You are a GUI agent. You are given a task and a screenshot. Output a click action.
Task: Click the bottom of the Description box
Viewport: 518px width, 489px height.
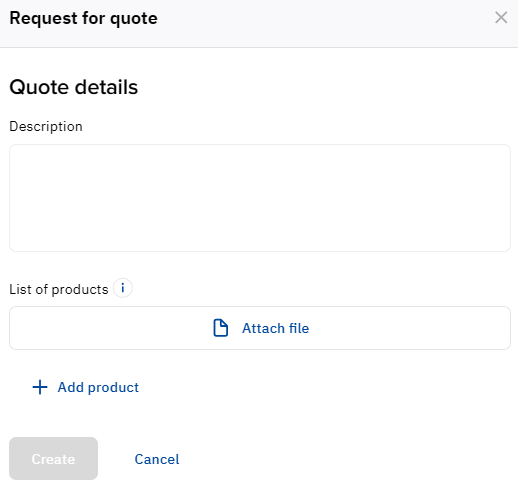260,242
